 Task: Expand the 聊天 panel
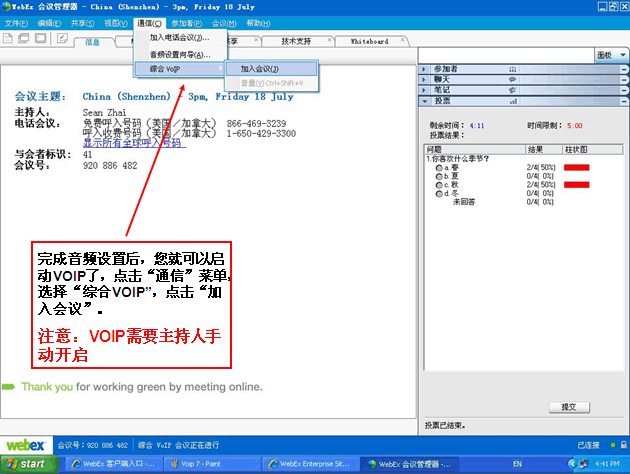tap(424, 80)
